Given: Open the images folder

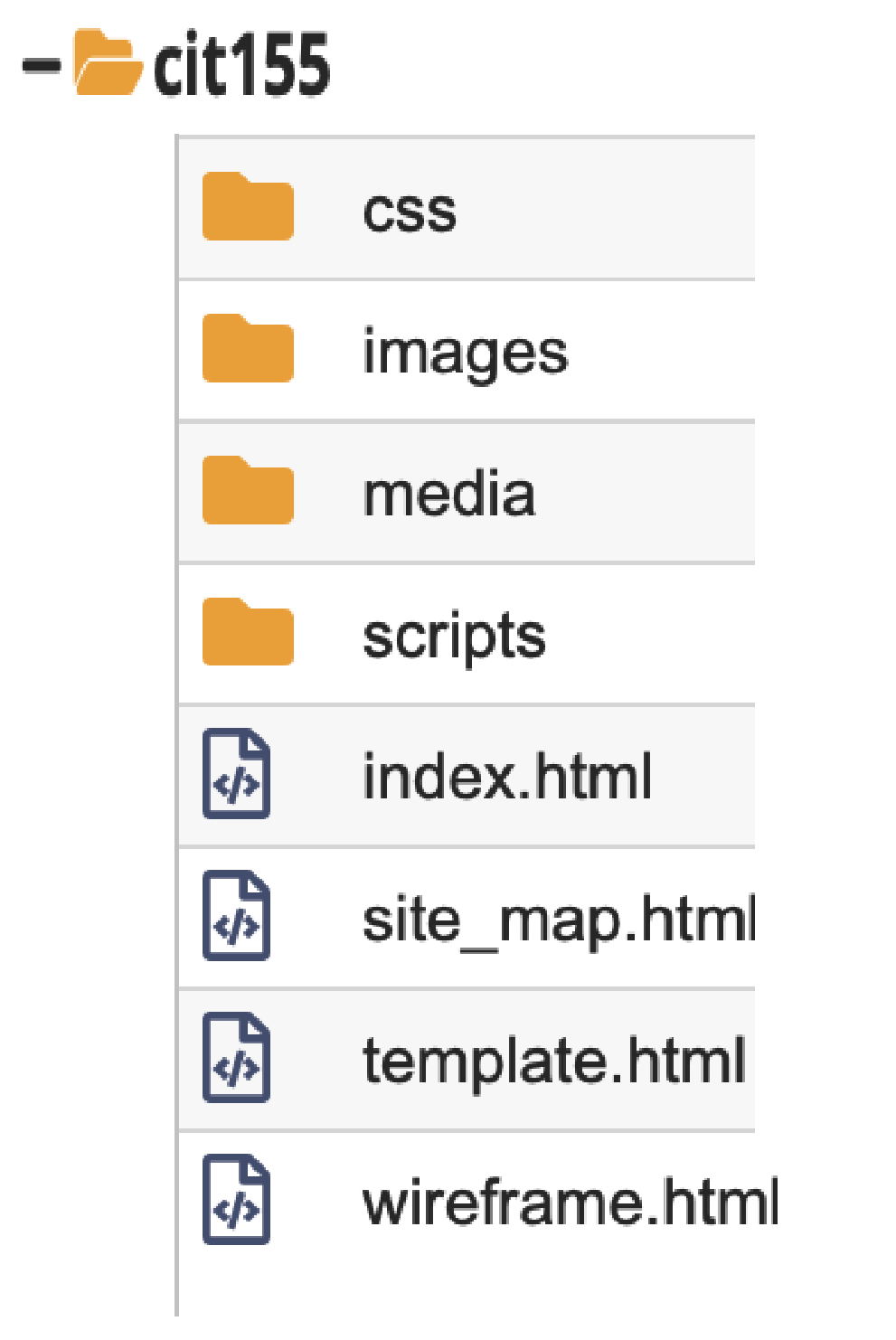Looking at the screenshot, I should (465, 353).
